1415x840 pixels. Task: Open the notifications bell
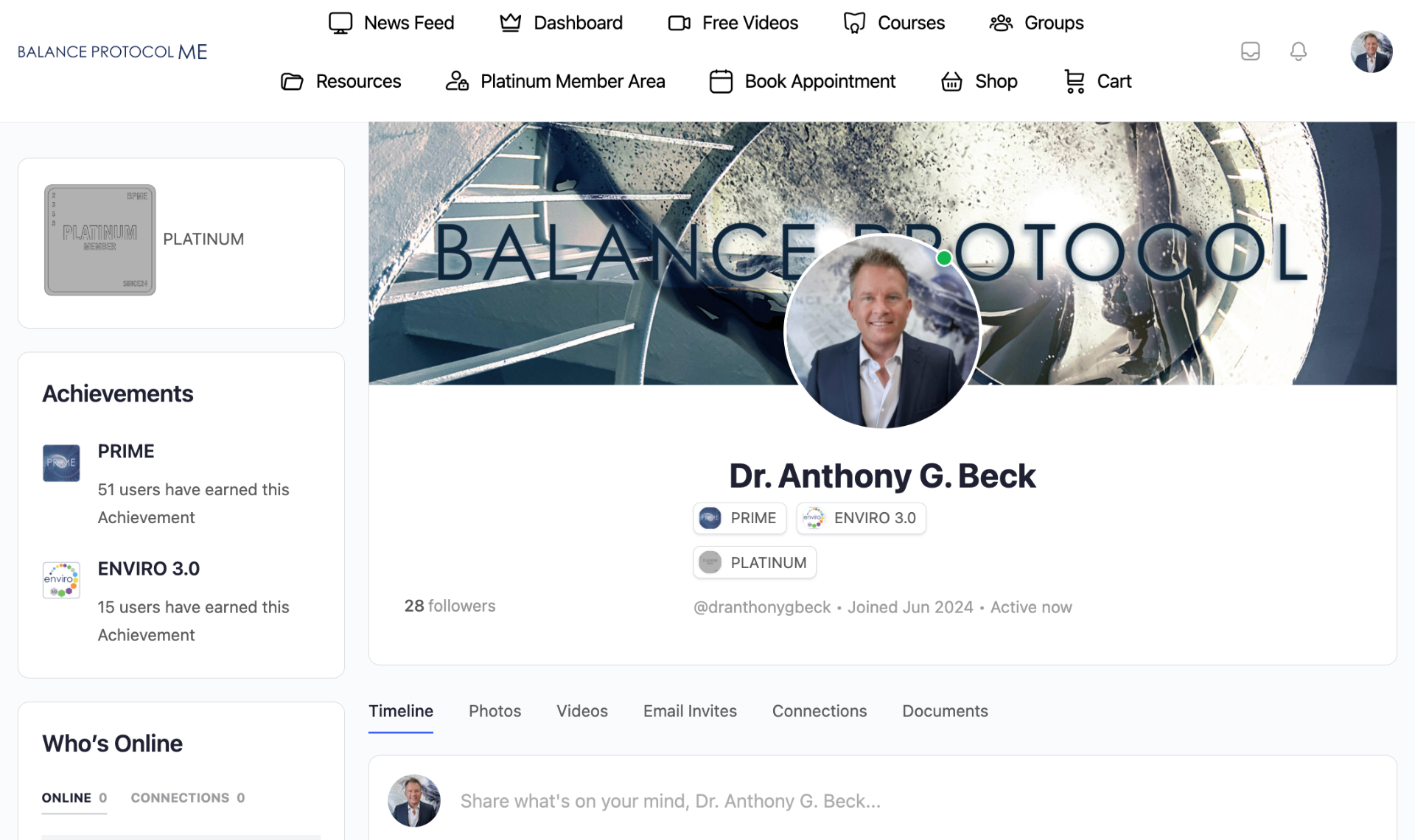(1298, 51)
